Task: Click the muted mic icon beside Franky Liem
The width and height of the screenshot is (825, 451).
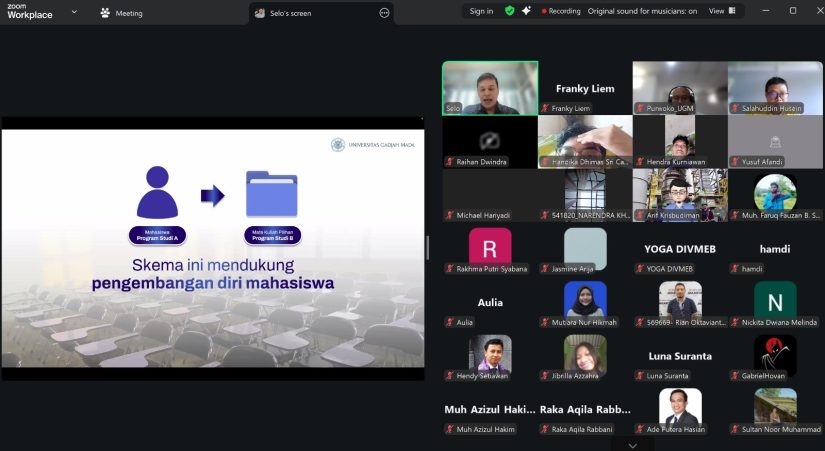Action: (546, 108)
